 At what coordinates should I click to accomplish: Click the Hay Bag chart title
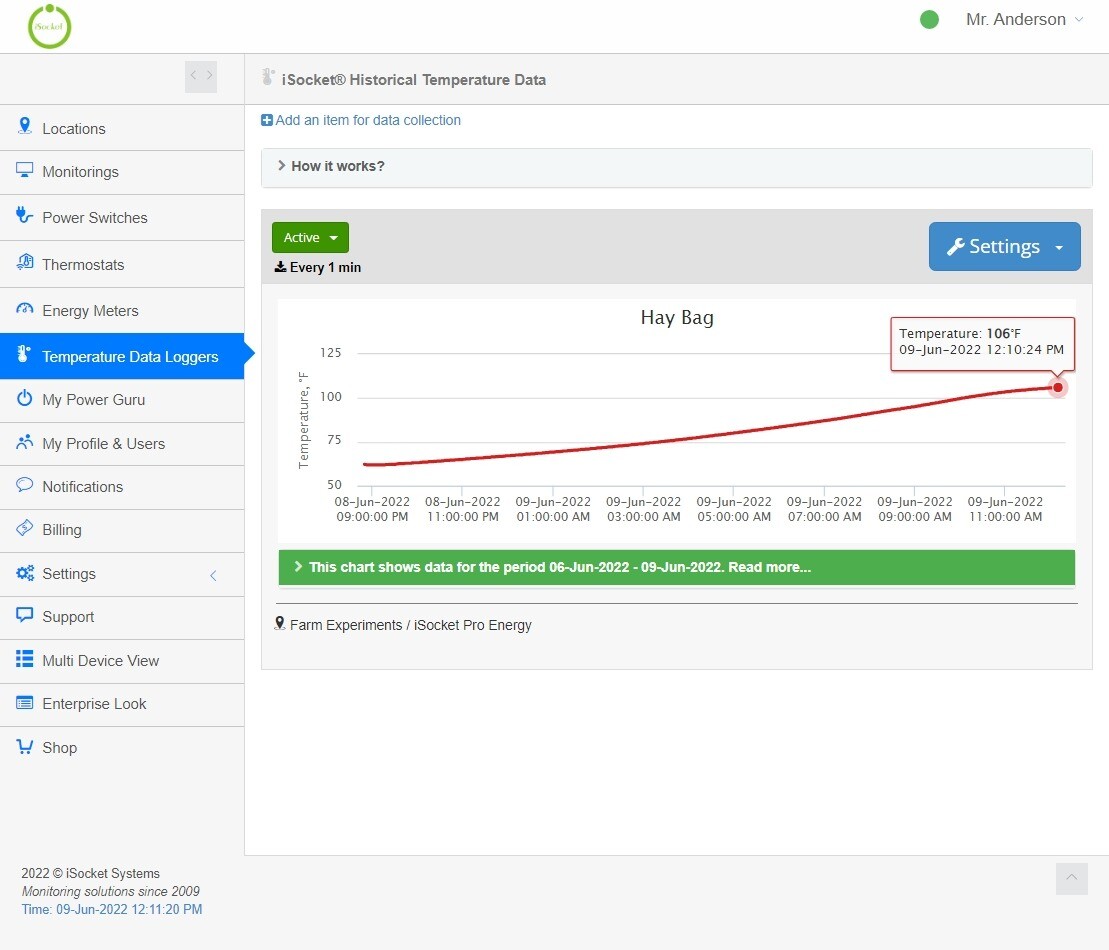[x=677, y=318]
